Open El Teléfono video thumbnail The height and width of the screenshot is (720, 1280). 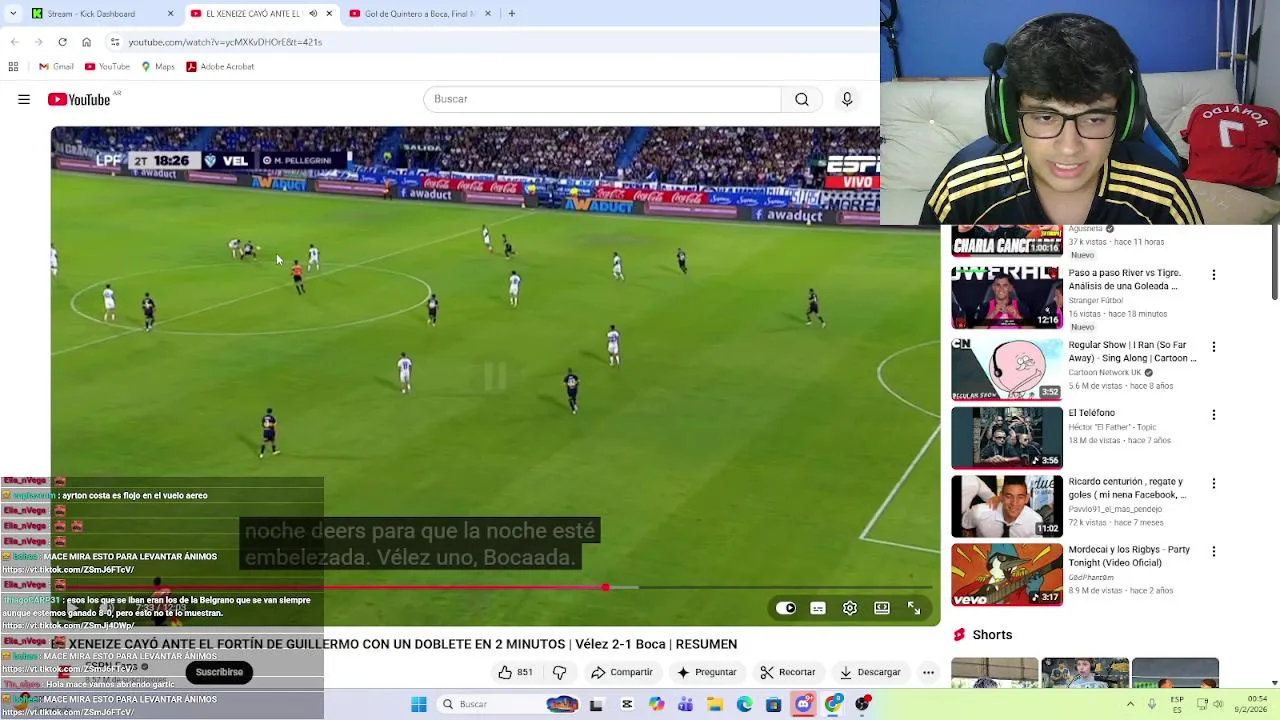tap(1007, 437)
